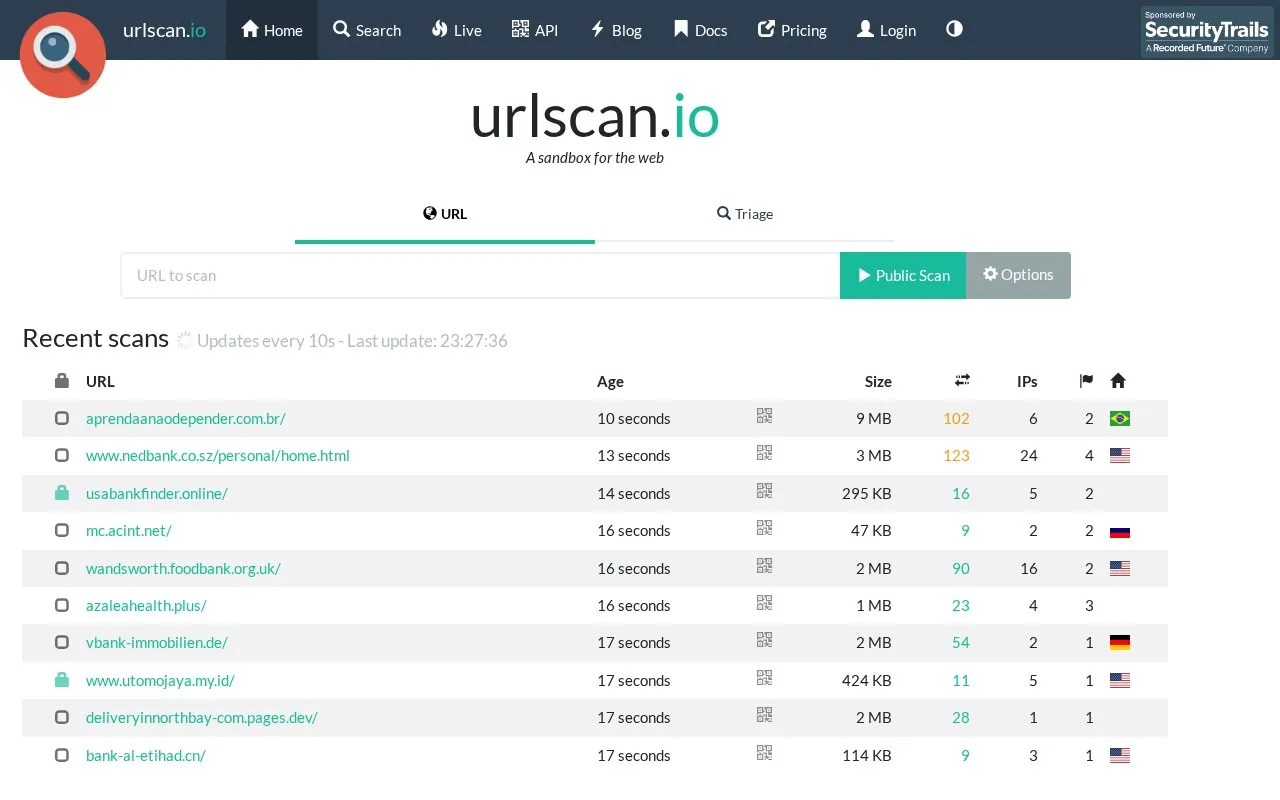Click the home column header icon
This screenshot has height=800, width=1280.
(1118, 381)
